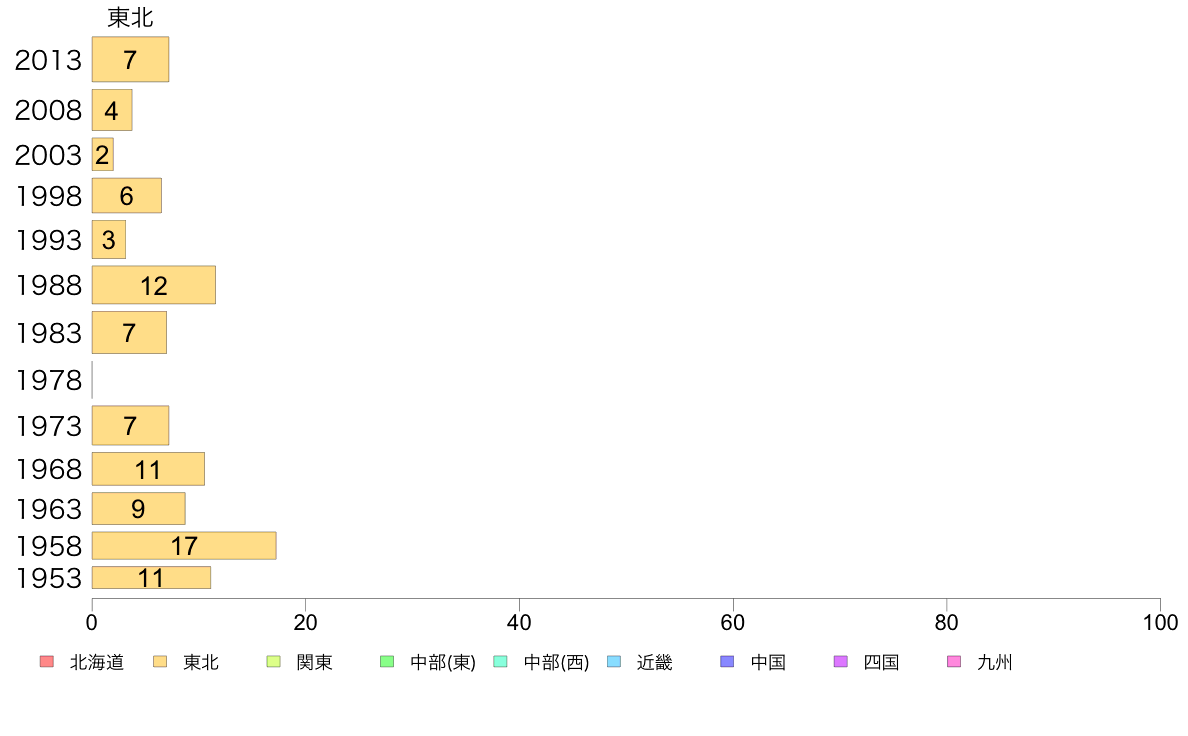The height and width of the screenshot is (736, 1188).
Task: Click the 1988 bar showing 12
Action: (x=154, y=285)
